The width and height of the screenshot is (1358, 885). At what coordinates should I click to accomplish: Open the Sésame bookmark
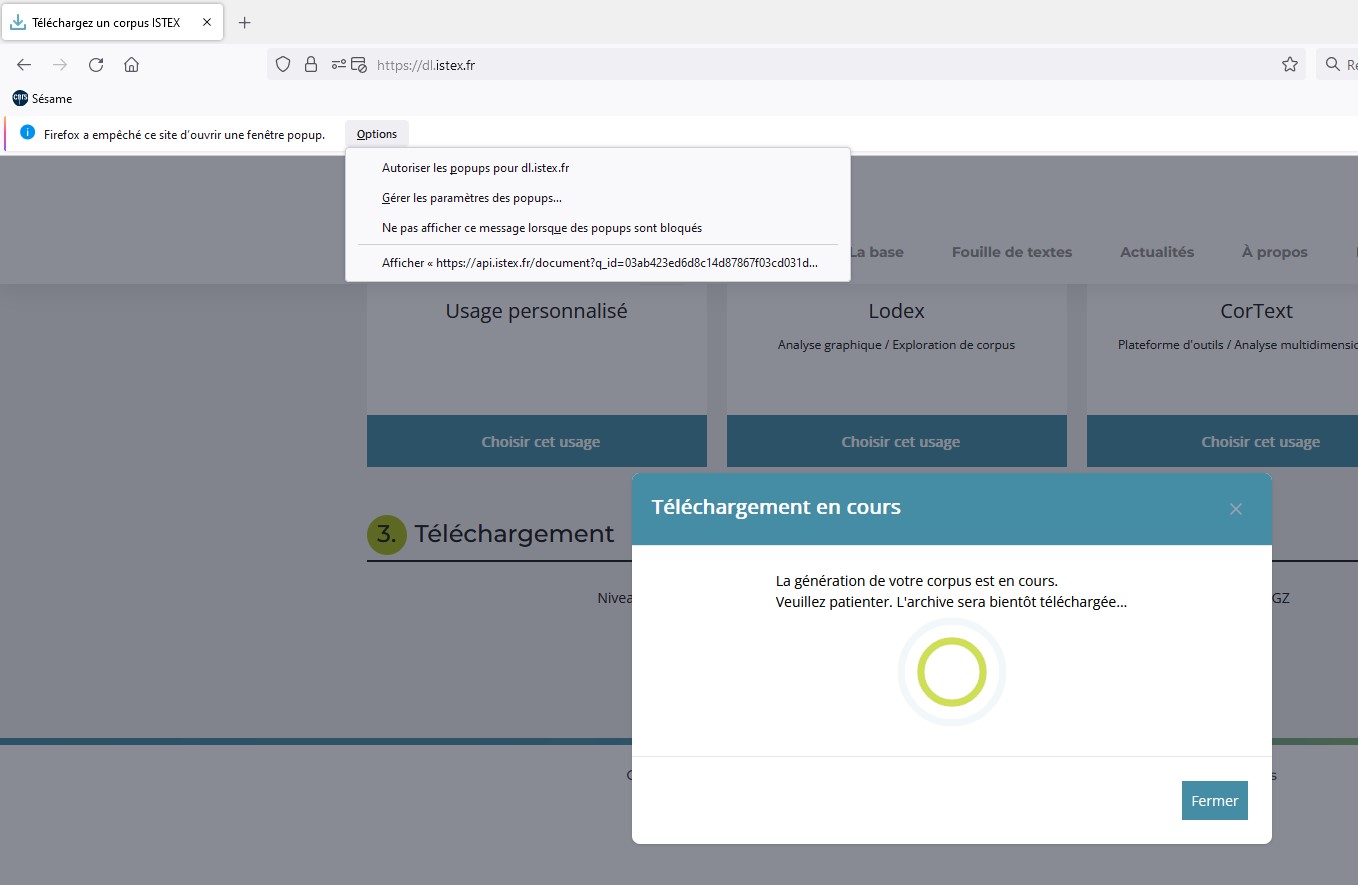click(43, 99)
